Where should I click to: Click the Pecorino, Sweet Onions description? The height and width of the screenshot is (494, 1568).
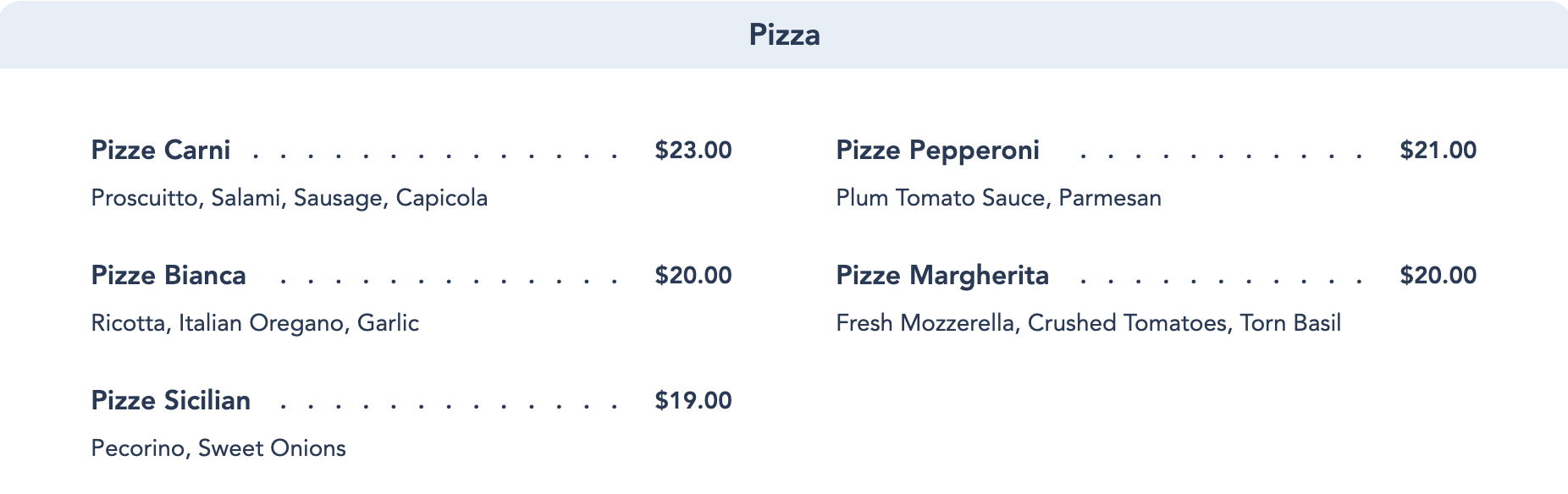pos(218,448)
